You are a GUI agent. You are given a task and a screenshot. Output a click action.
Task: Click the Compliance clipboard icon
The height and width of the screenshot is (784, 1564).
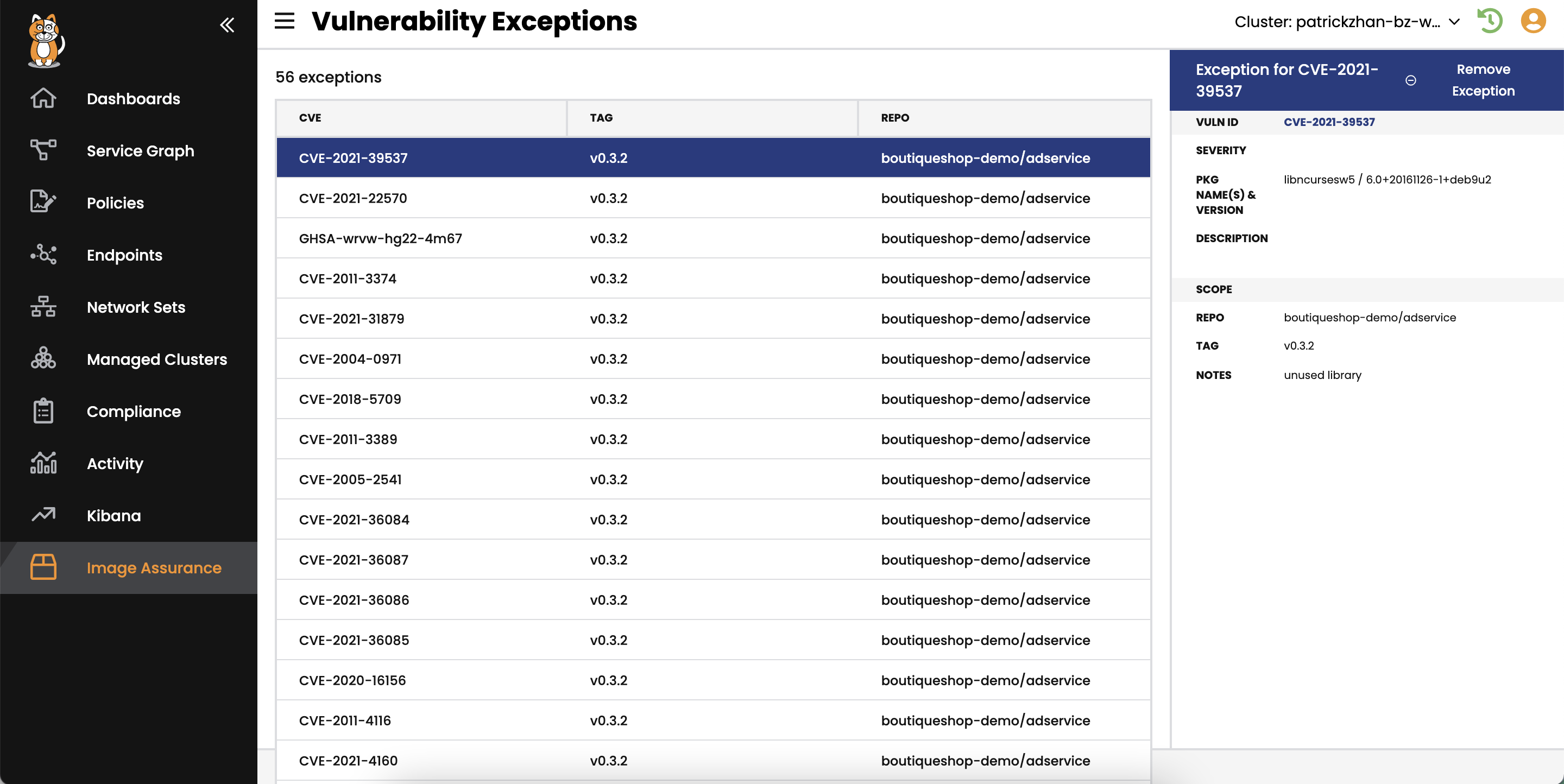click(43, 412)
